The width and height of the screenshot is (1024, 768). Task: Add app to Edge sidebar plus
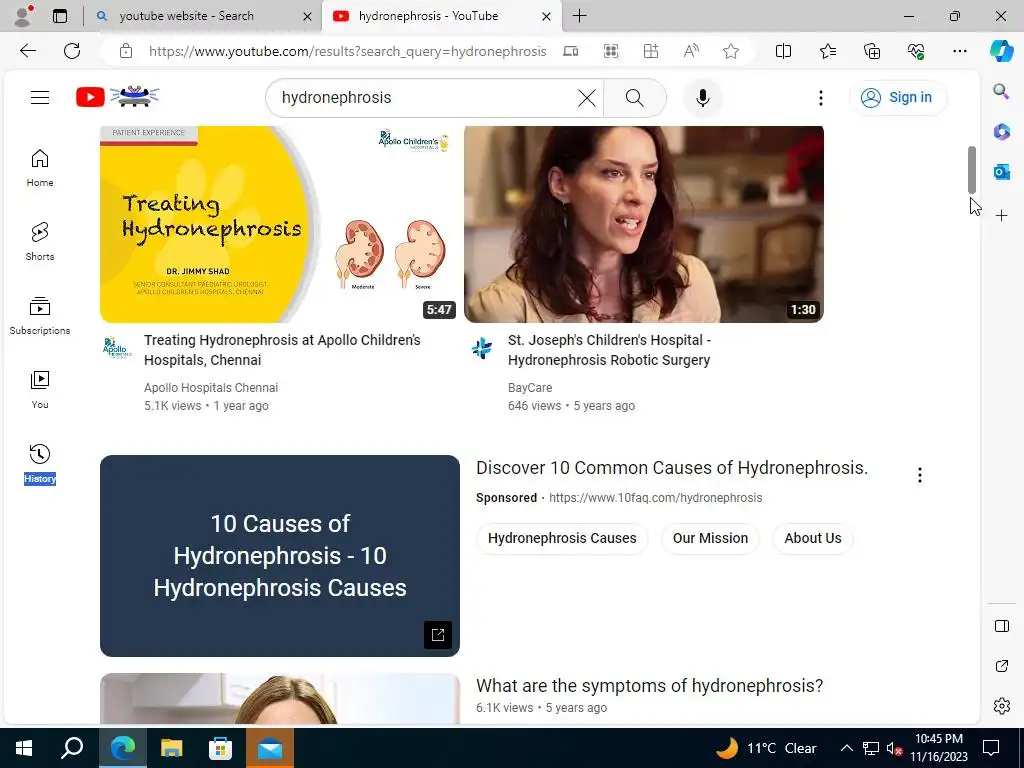1001,216
